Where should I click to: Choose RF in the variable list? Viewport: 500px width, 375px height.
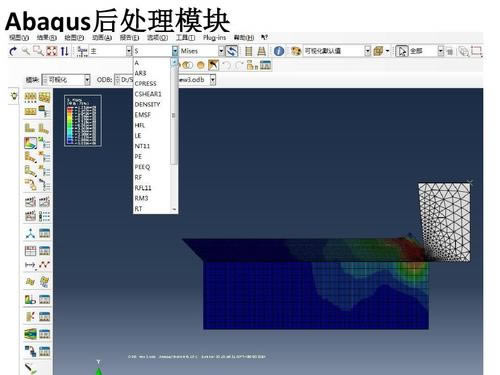pyautogui.click(x=138, y=177)
